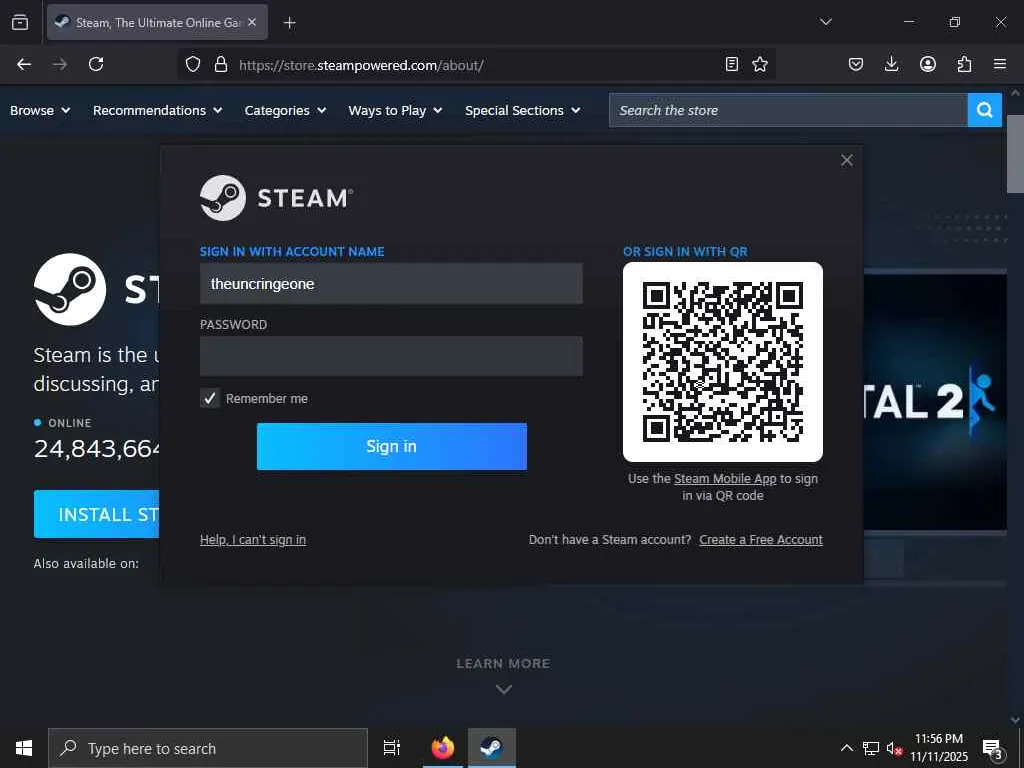Click the LEARN MORE text
This screenshot has height=768, width=1024.
click(x=503, y=664)
